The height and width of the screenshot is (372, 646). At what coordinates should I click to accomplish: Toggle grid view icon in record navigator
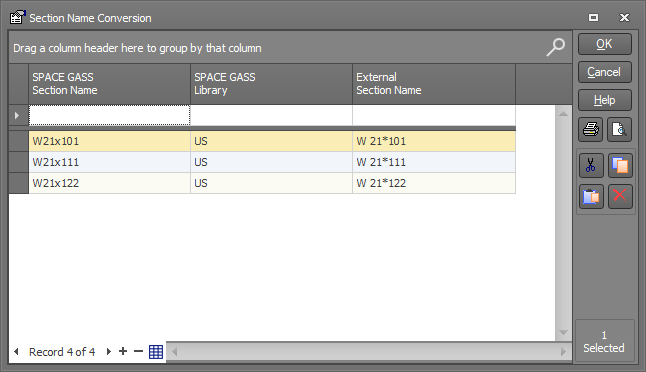[156, 352]
